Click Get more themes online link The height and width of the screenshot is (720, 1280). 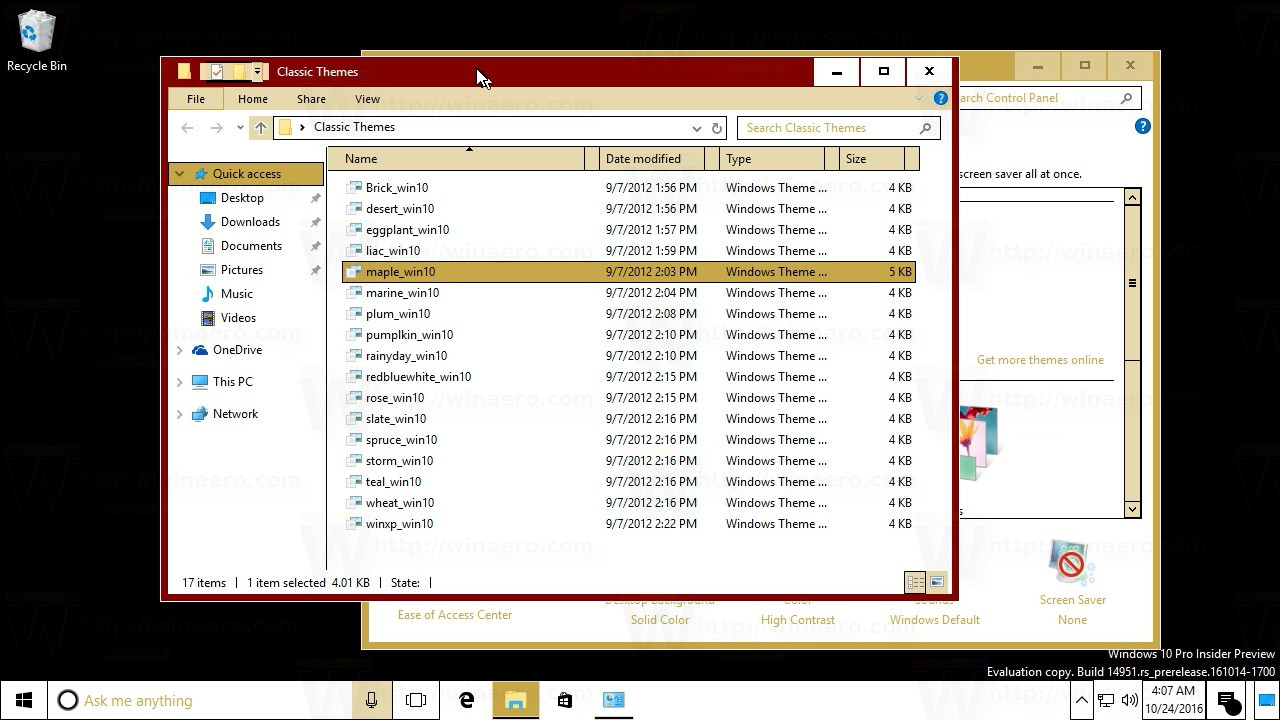(x=1040, y=360)
